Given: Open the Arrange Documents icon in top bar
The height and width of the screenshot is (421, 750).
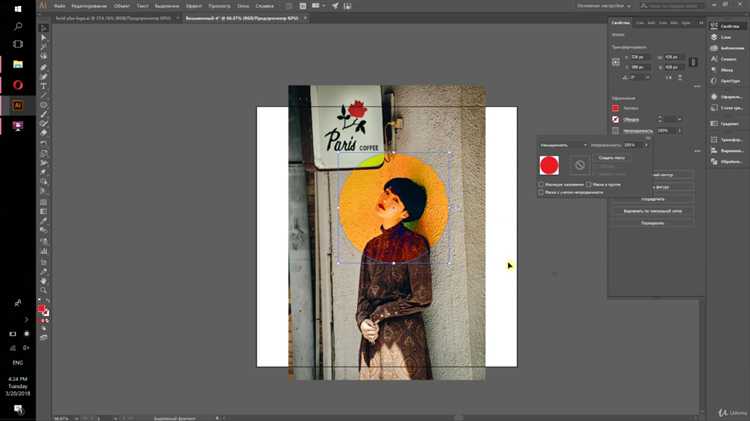Looking at the screenshot, I should (x=317, y=6).
